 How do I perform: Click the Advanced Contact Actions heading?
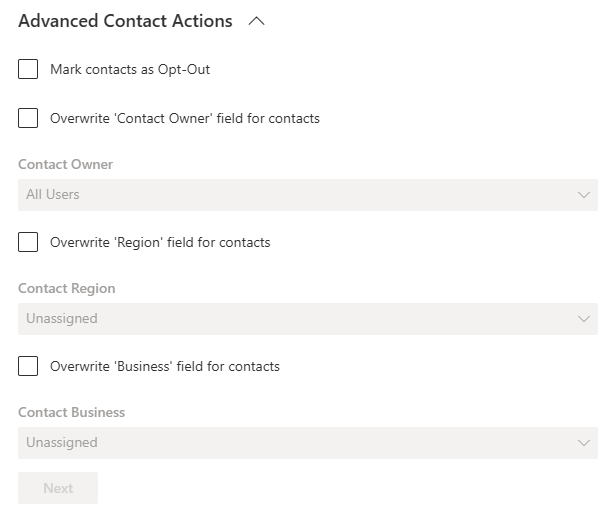point(125,21)
